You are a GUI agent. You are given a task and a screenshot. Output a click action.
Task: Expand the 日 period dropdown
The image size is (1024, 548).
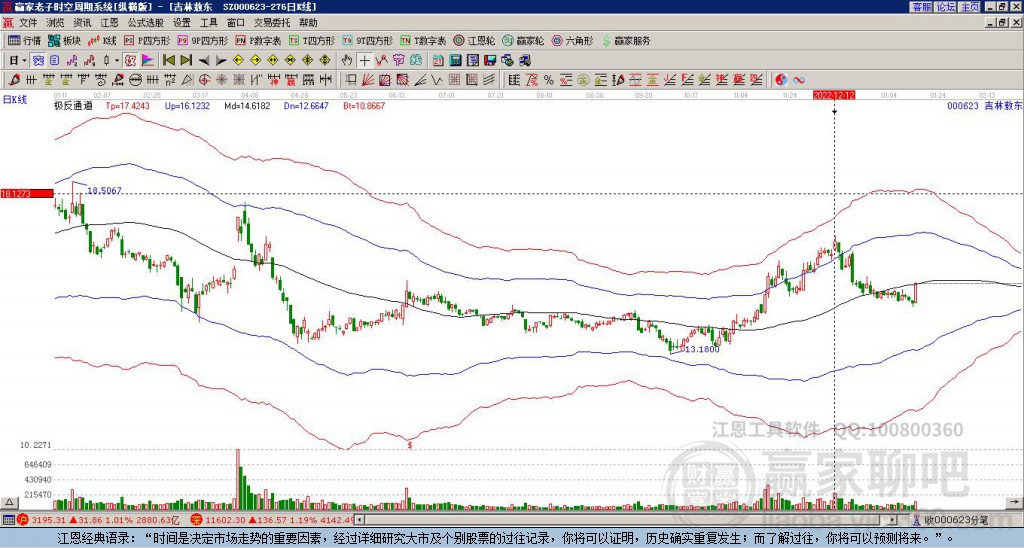tap(18, 60)
